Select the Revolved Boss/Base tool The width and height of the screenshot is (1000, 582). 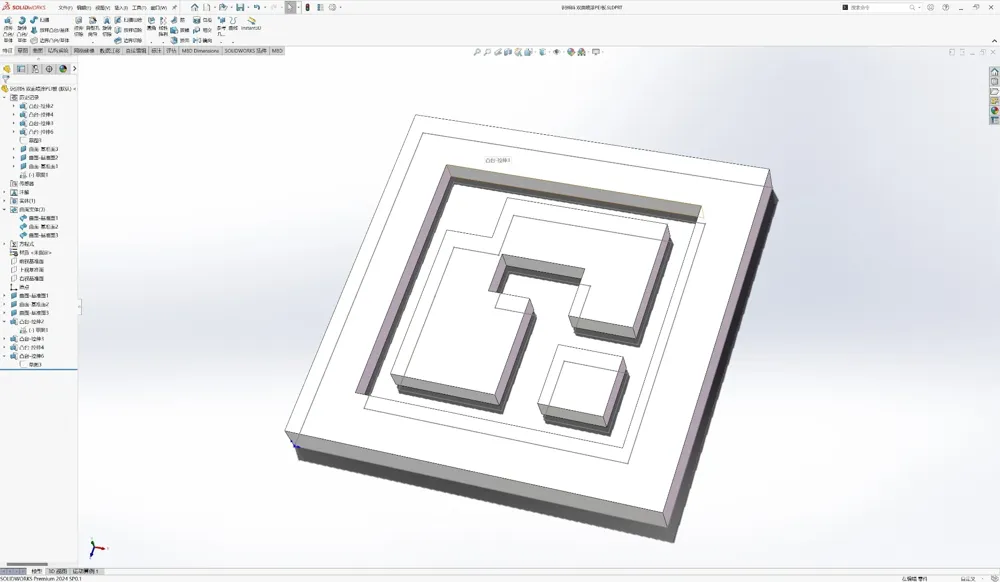click(22, 29)
